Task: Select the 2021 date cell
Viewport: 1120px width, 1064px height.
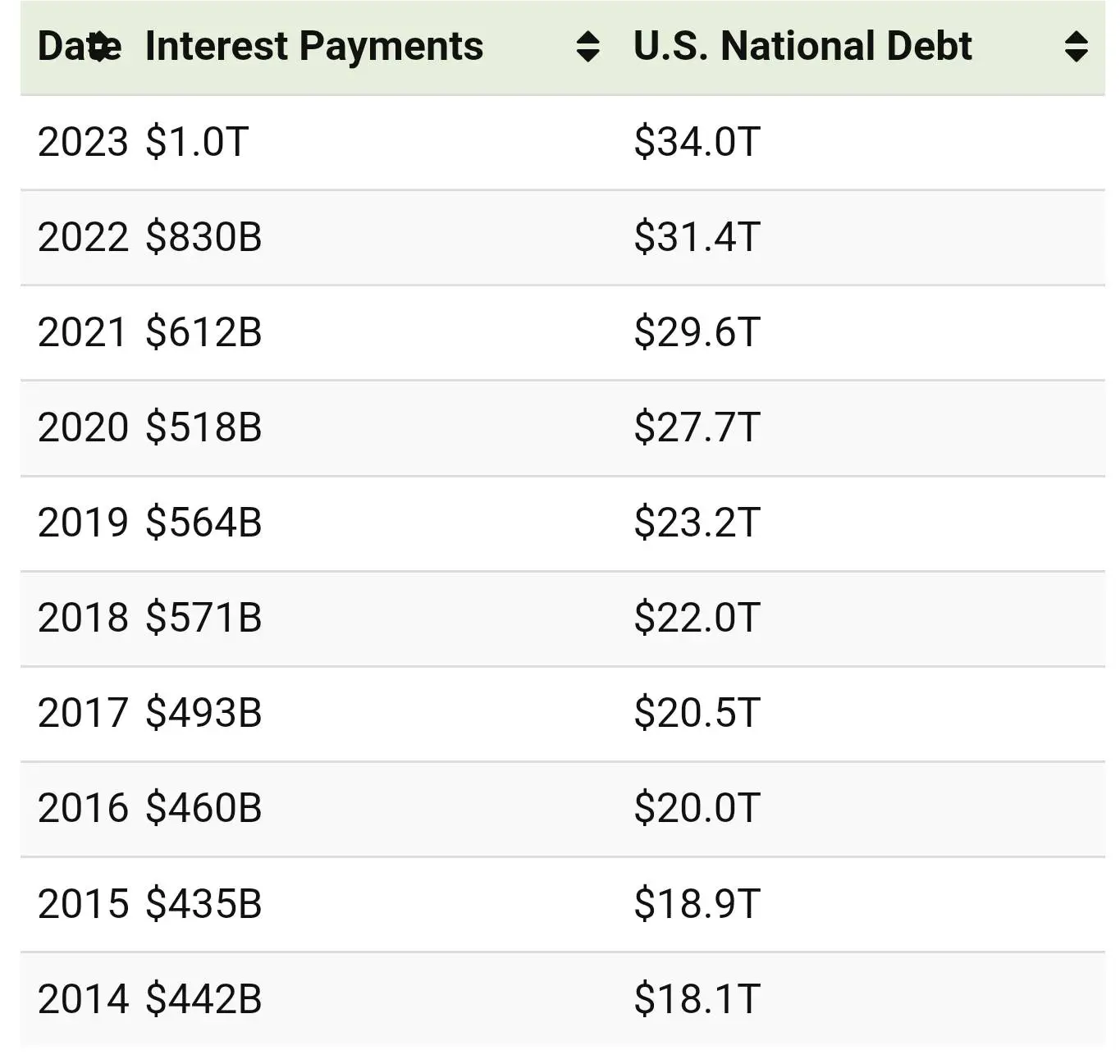Action: 83,332
